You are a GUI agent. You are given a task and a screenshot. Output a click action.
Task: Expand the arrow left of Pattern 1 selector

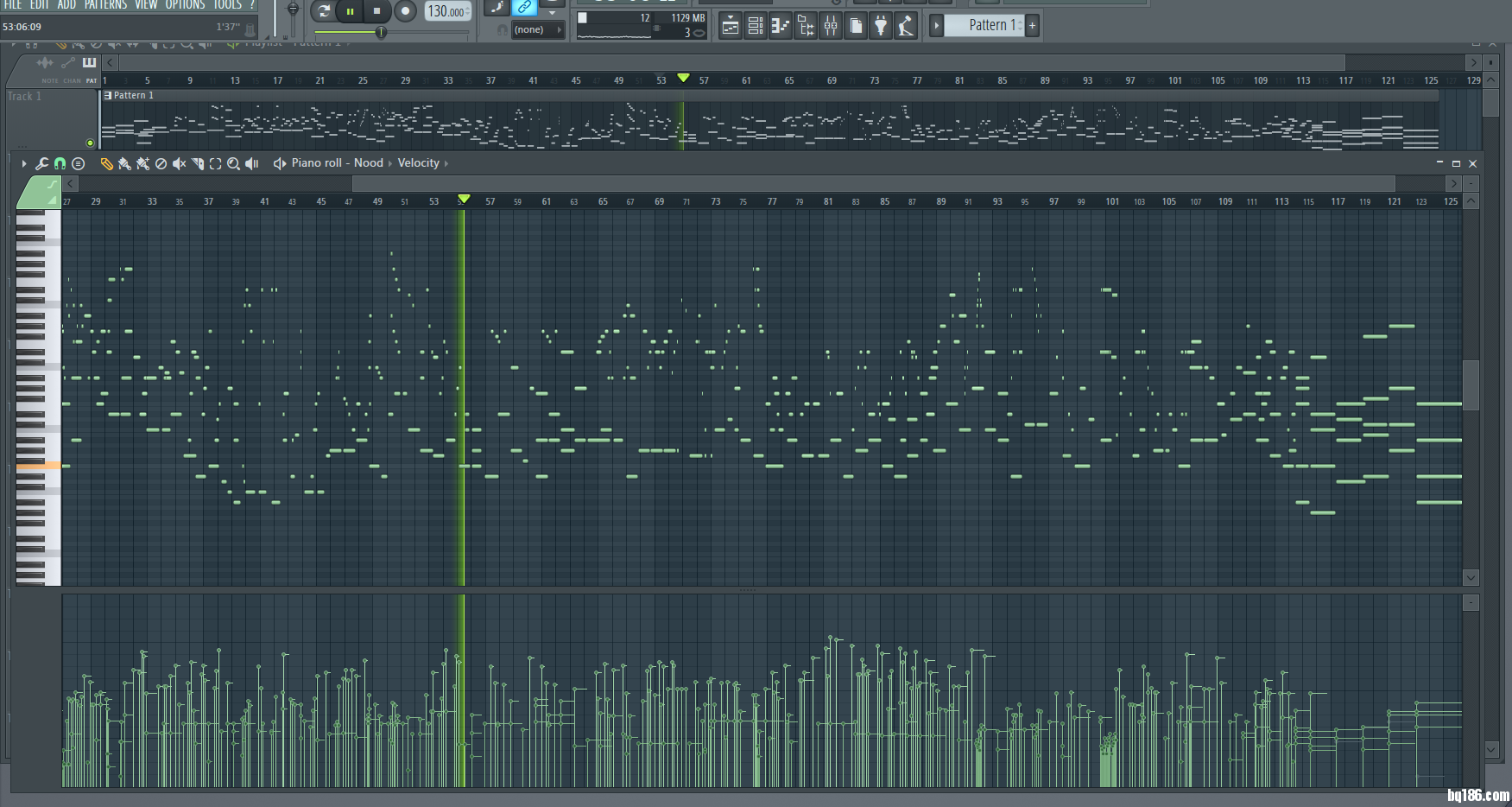936,25
